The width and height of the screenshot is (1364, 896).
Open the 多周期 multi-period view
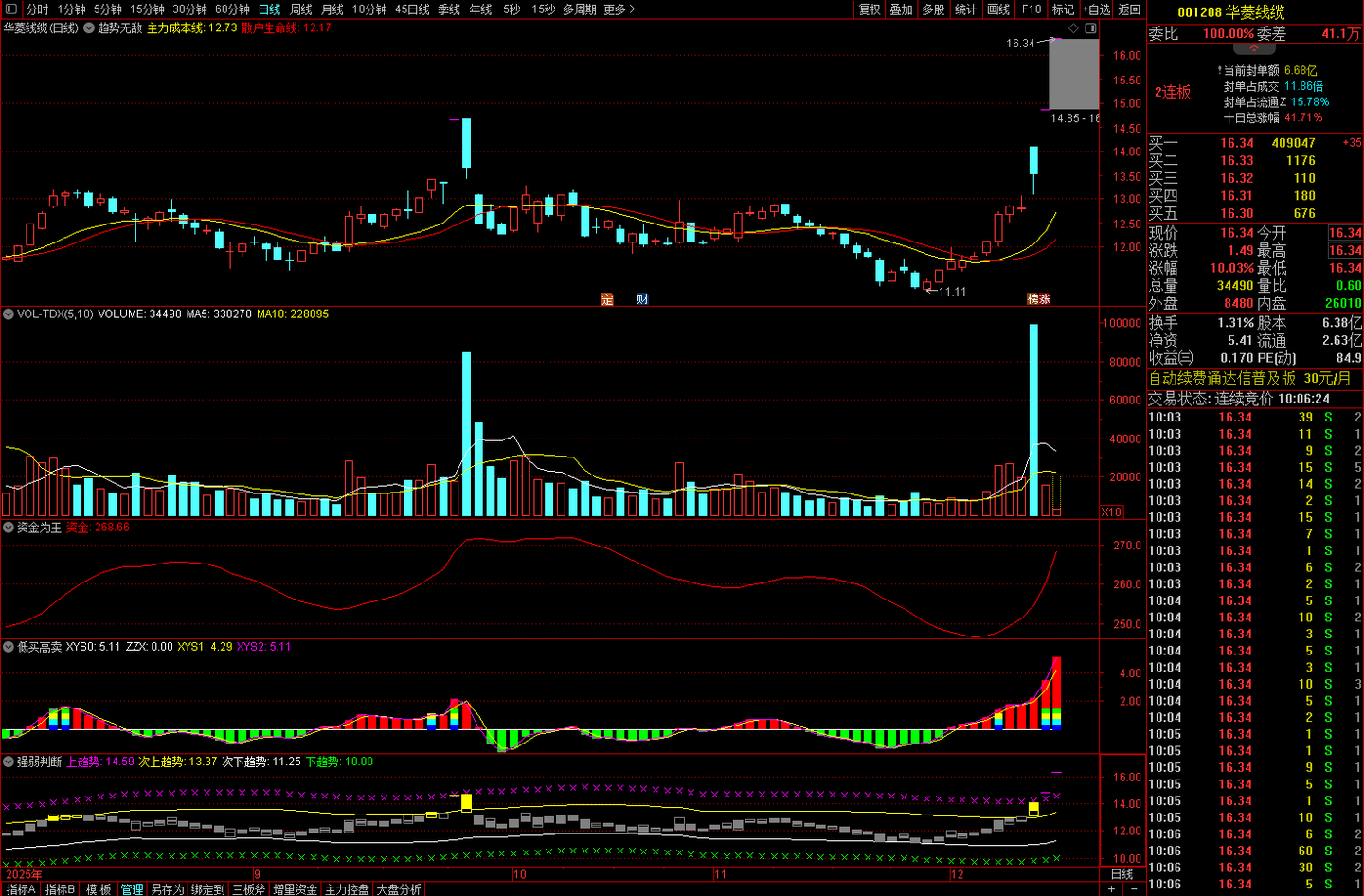[580, 9]
